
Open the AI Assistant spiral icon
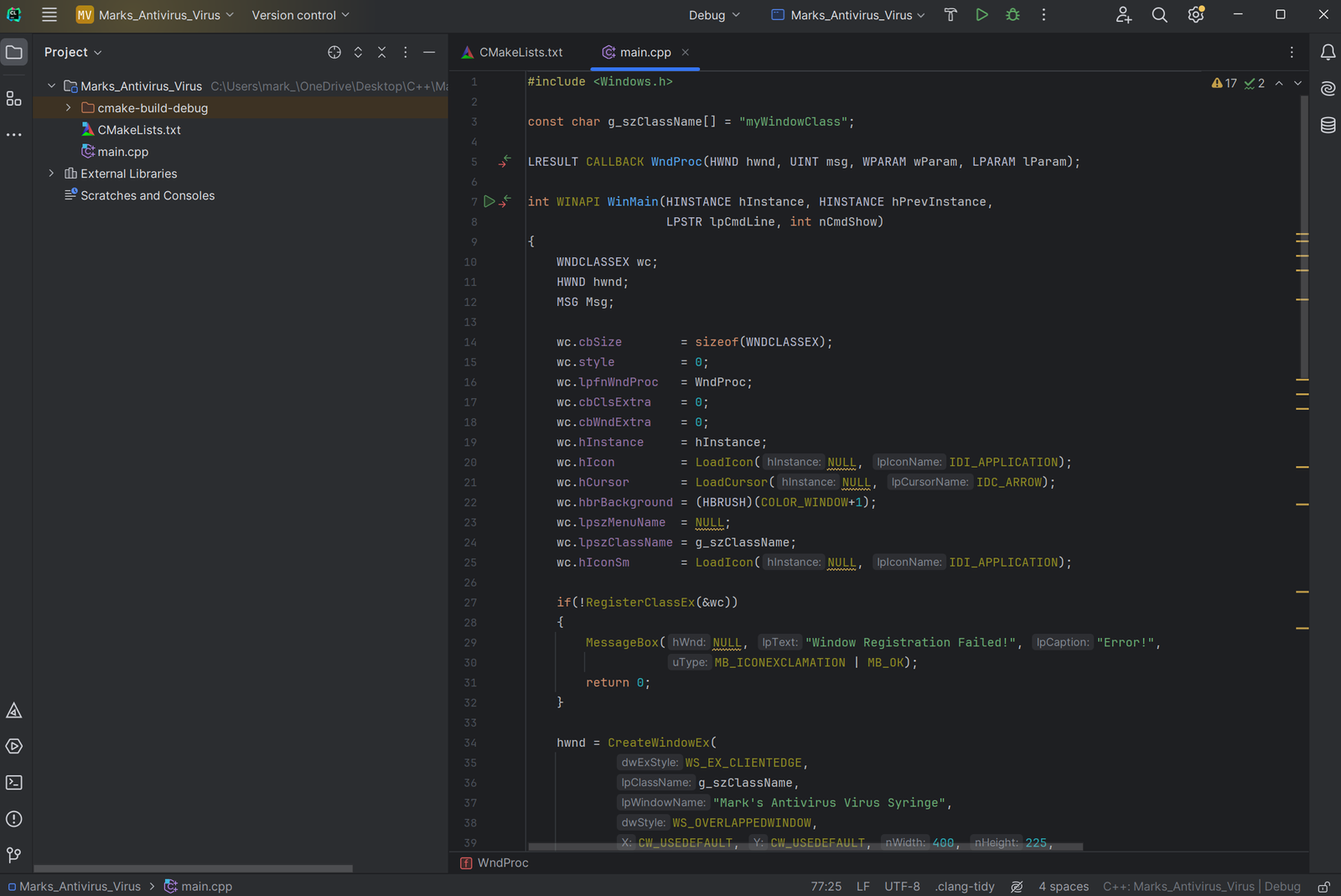1328,89
